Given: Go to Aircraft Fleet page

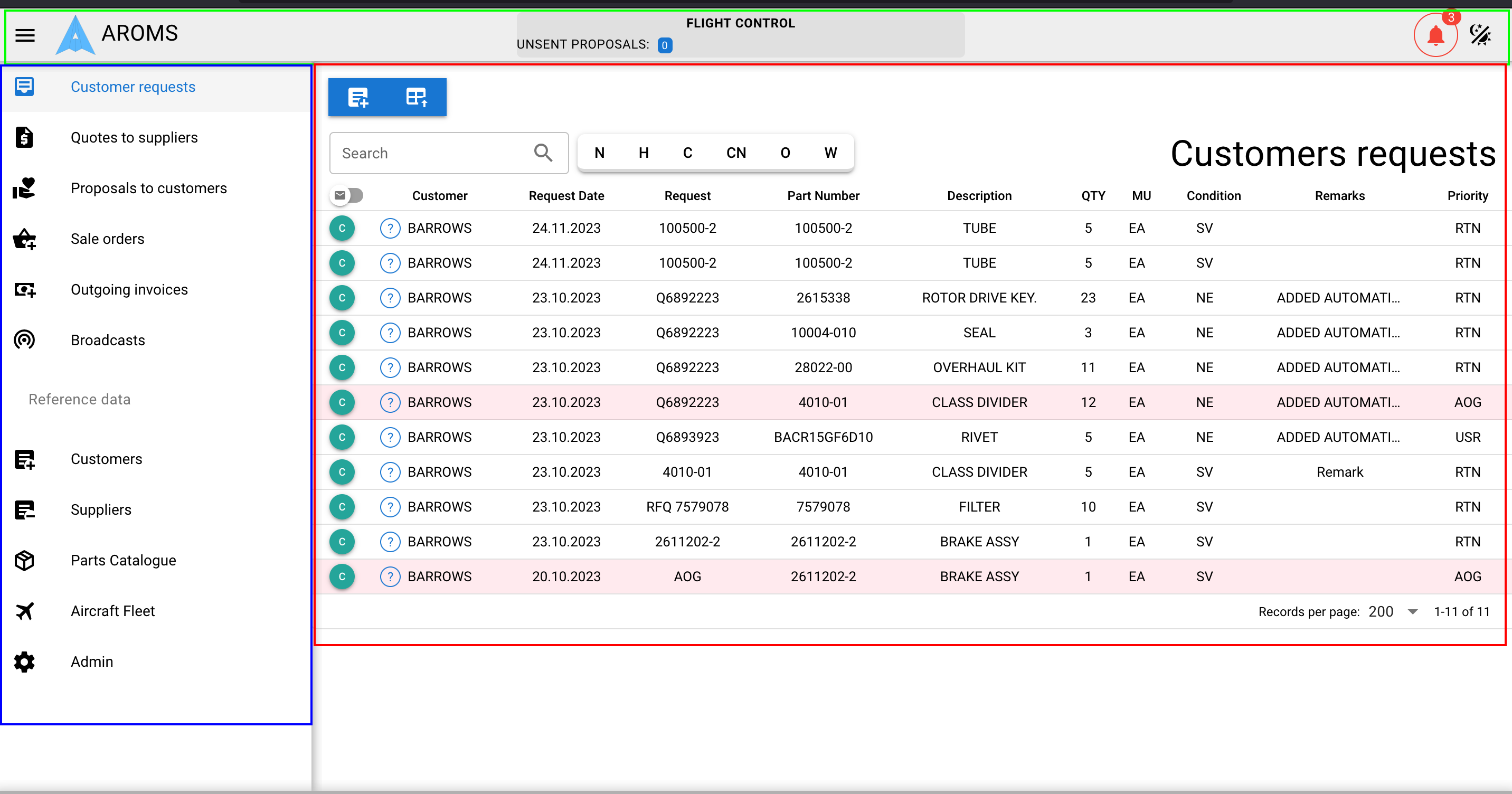Looking at the screenshot, I should click(x=112, y=611).
